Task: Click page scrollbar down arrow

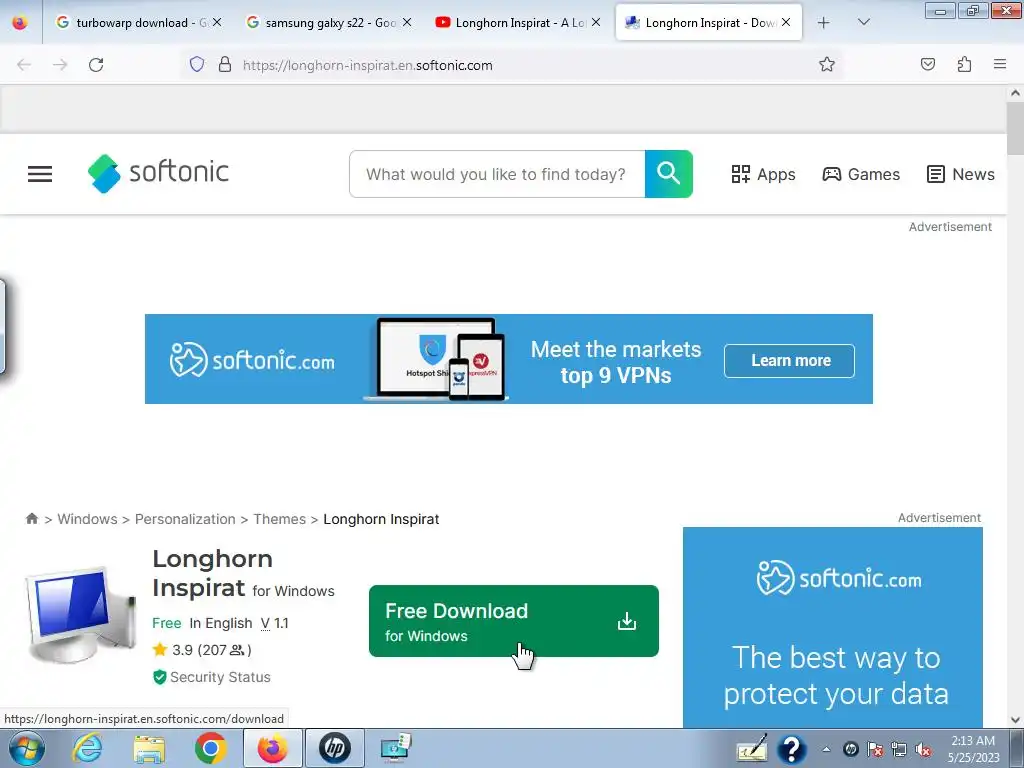Action: coord(1015,720)
